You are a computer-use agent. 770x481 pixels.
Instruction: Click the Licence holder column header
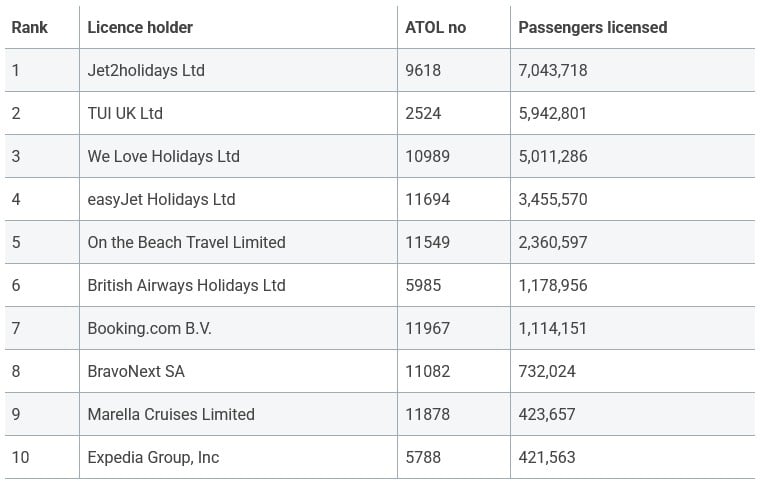pyautogui.click(x=140, y=27)
